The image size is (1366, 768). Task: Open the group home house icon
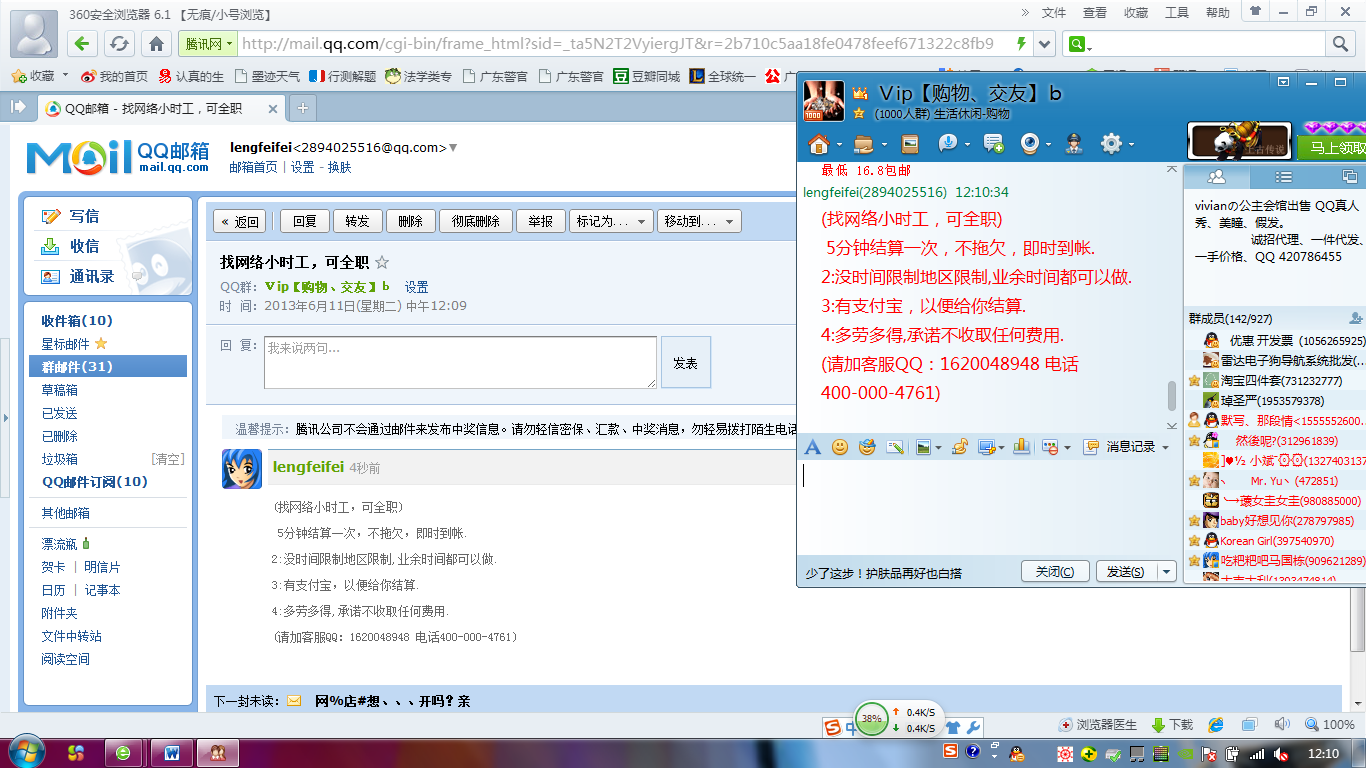pos(818,143)
